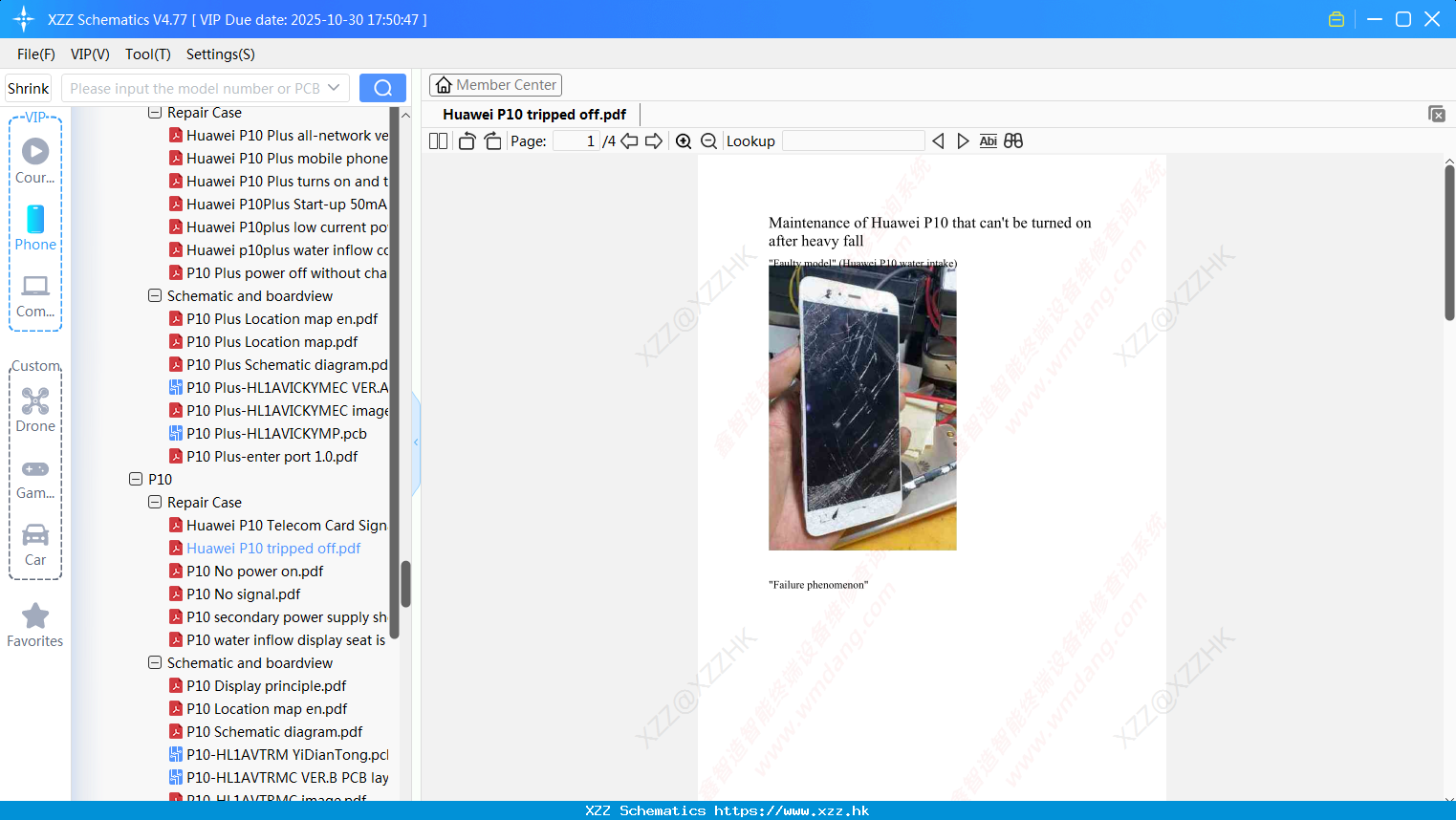Select the Huawei P10 tripped off.pdf tab
Image resolution: width=1456 pixels, height=820 pixels.
pos(534,114)
